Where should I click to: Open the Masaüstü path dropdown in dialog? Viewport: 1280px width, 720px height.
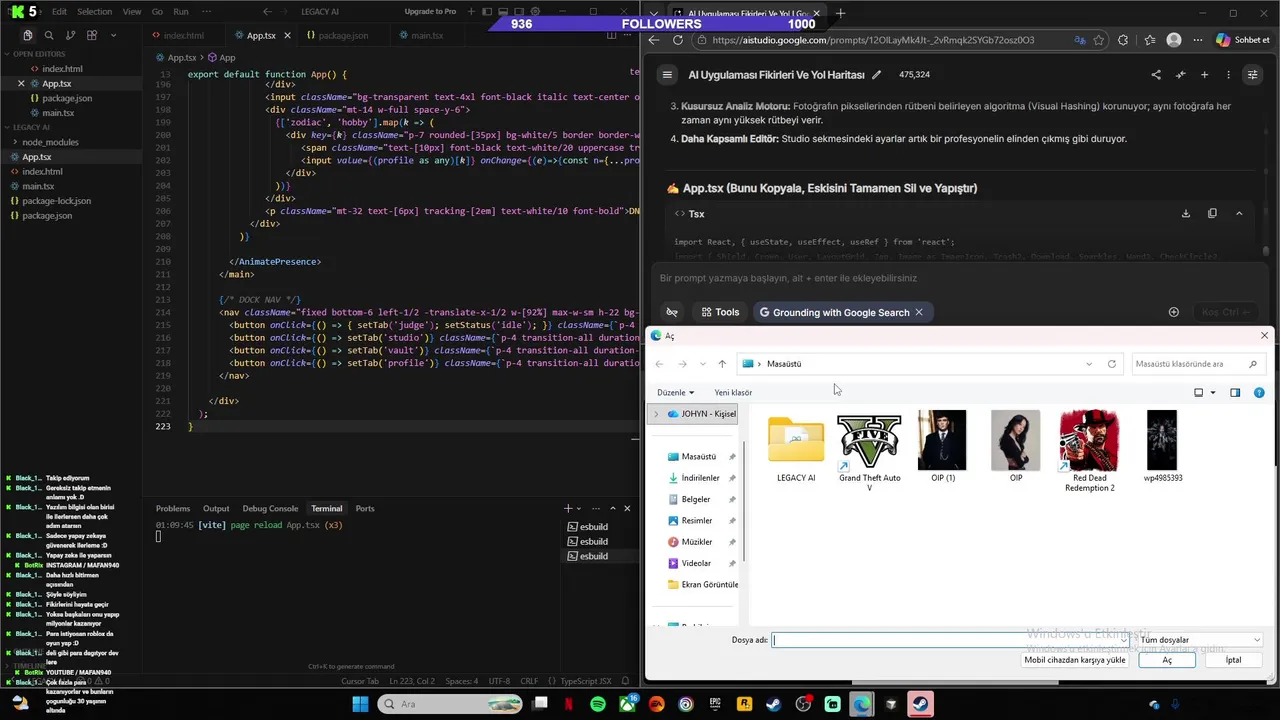(1089, 364)
